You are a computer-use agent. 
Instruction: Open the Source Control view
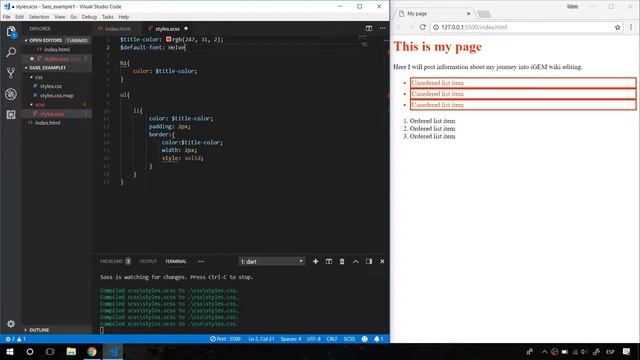coord(11,73)
